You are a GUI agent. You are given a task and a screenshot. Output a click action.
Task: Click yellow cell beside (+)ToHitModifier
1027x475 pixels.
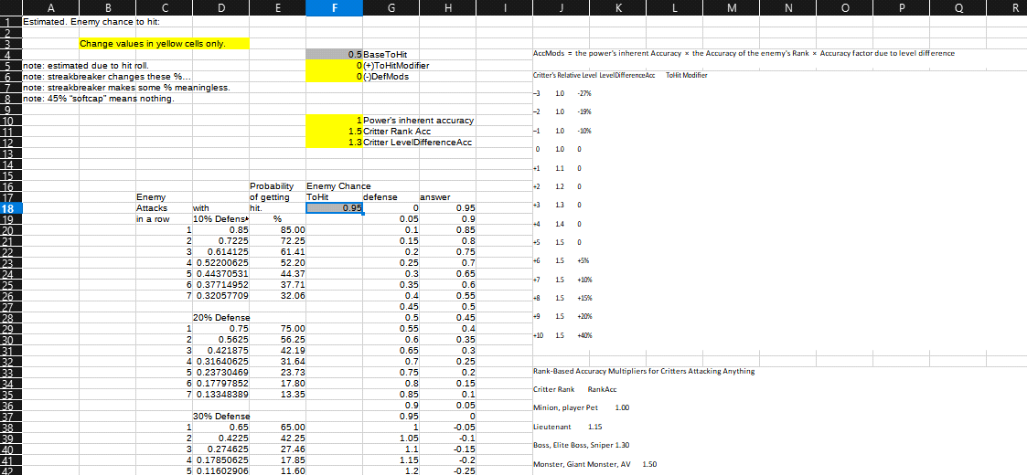[334, 66]
